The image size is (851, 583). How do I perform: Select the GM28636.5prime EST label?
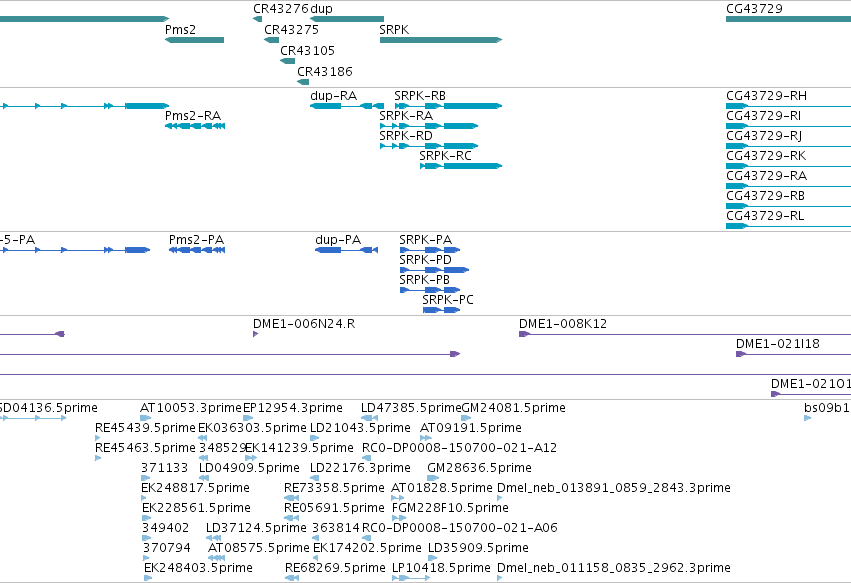click(479, 468)
